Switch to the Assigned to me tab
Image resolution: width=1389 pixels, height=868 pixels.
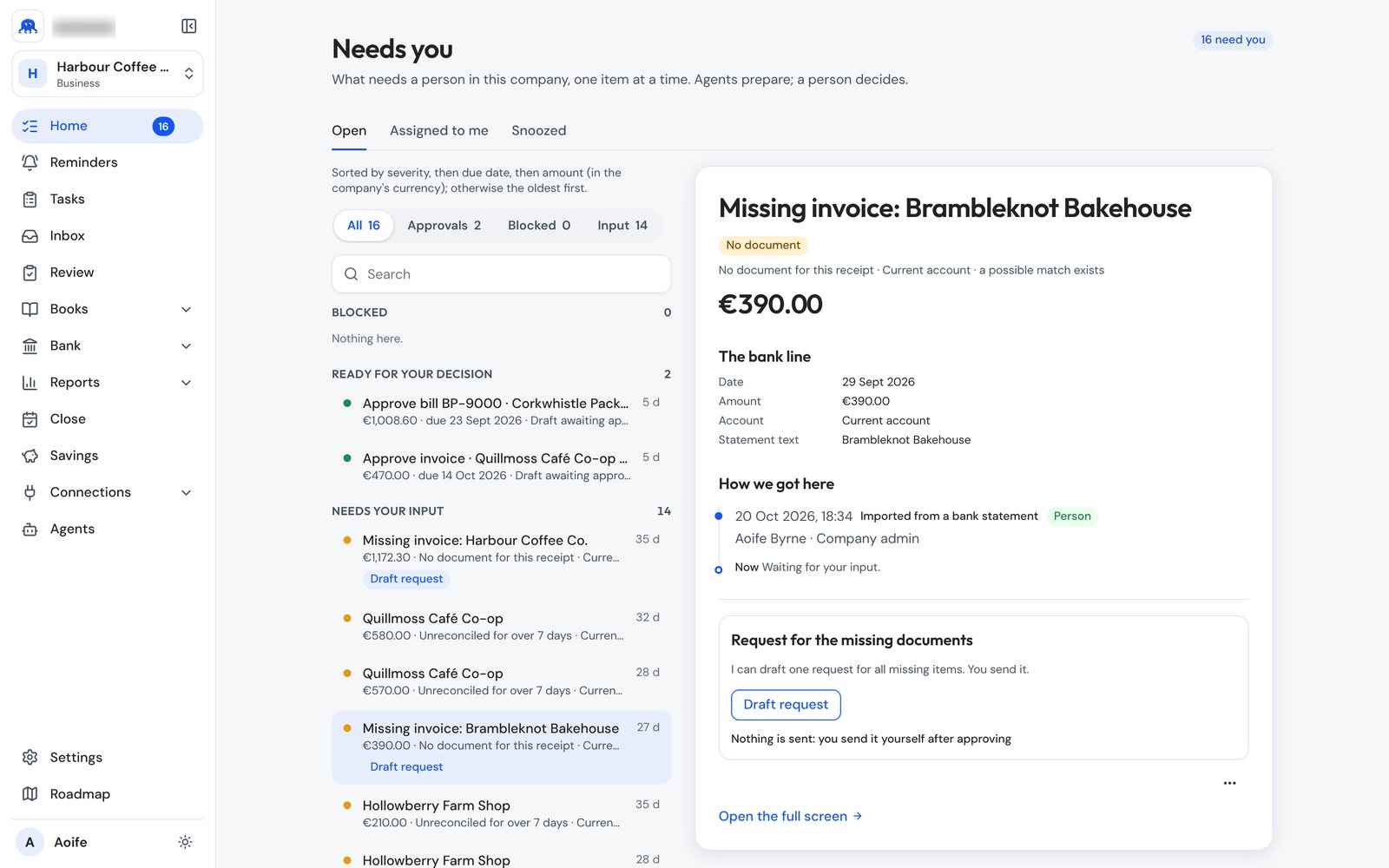tap(439, 130)
